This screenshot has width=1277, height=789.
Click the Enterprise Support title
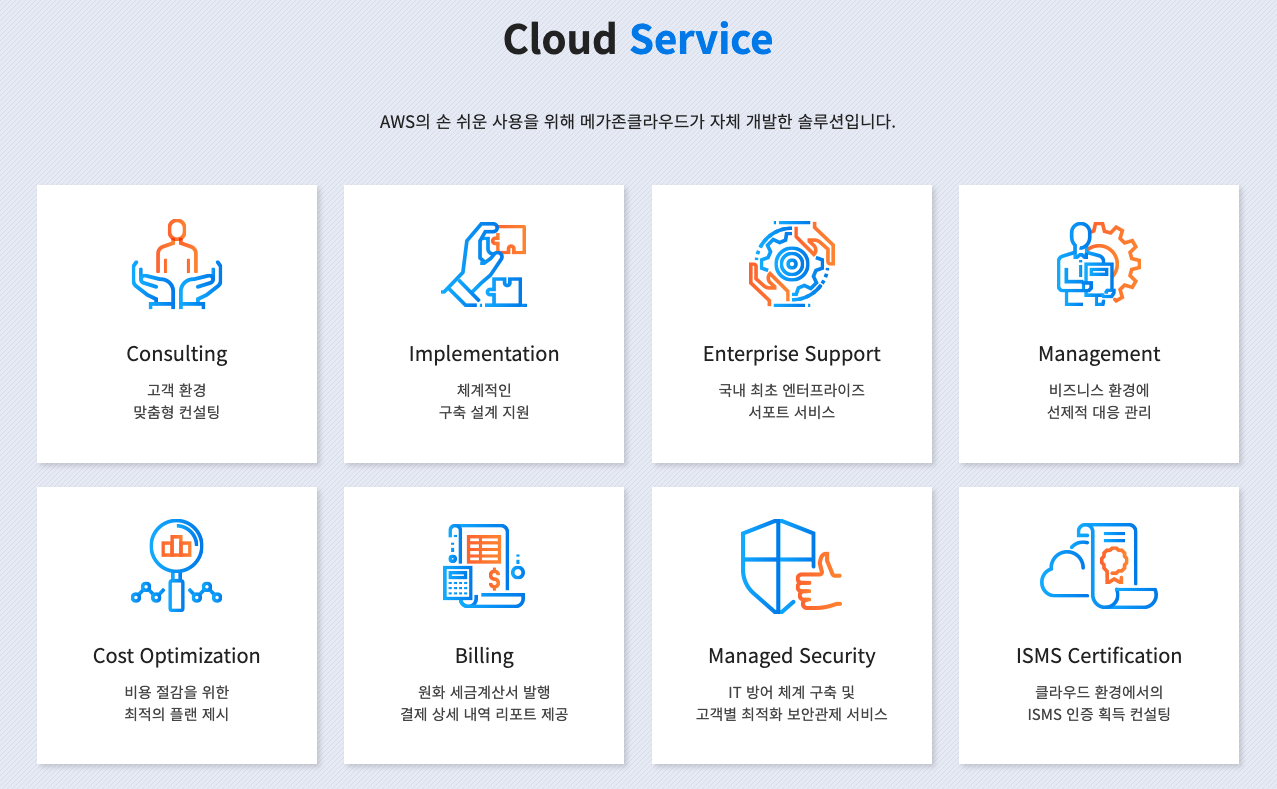tap(791, 353)
